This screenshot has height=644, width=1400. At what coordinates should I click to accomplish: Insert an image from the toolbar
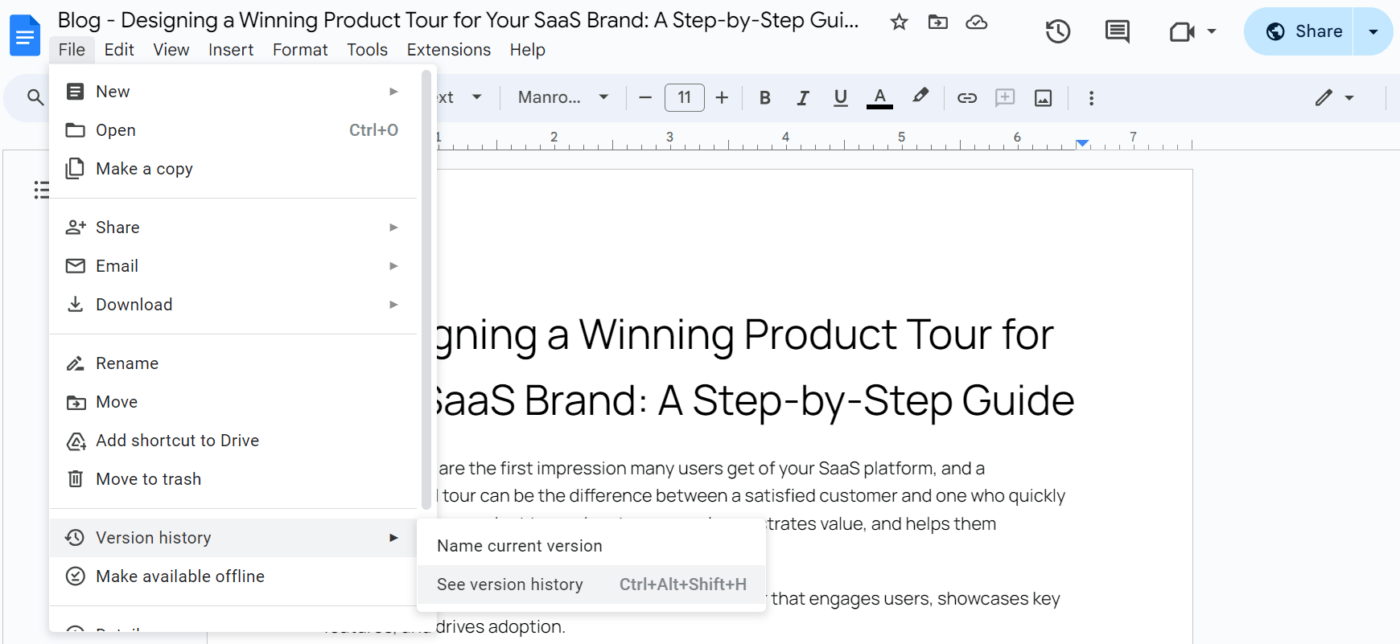[x=1043, y=97]
